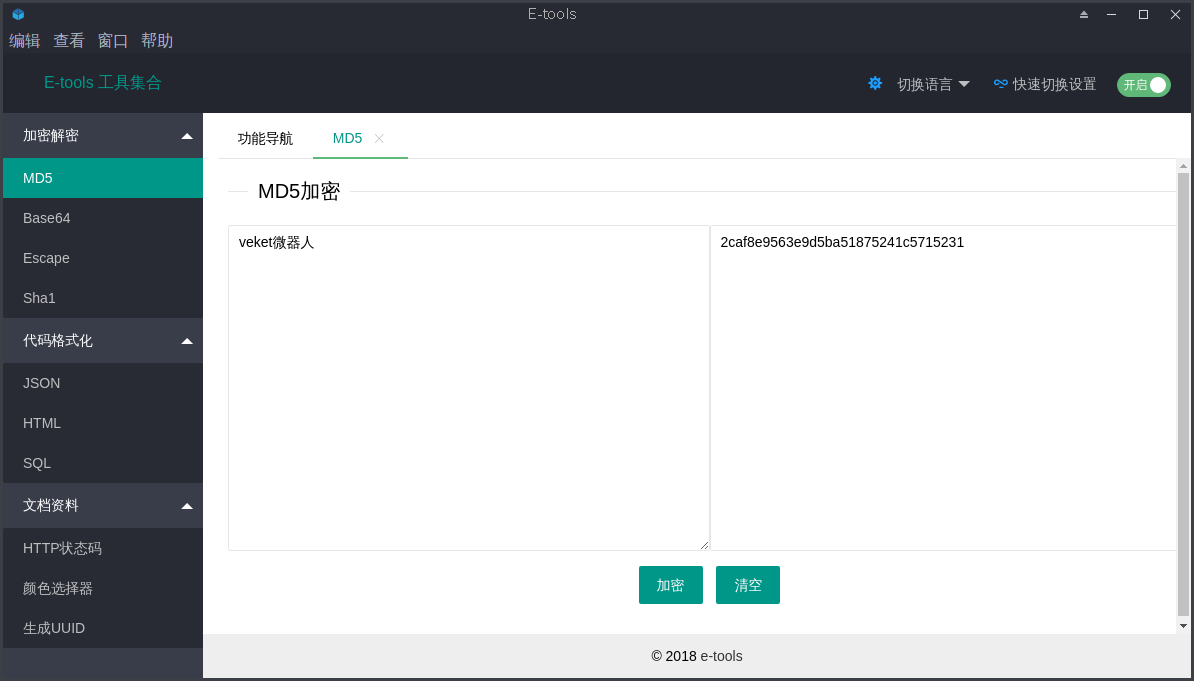Click the scrollbar up arrow
This screenshot has height=681, width=1194.
click(1183, 166)
